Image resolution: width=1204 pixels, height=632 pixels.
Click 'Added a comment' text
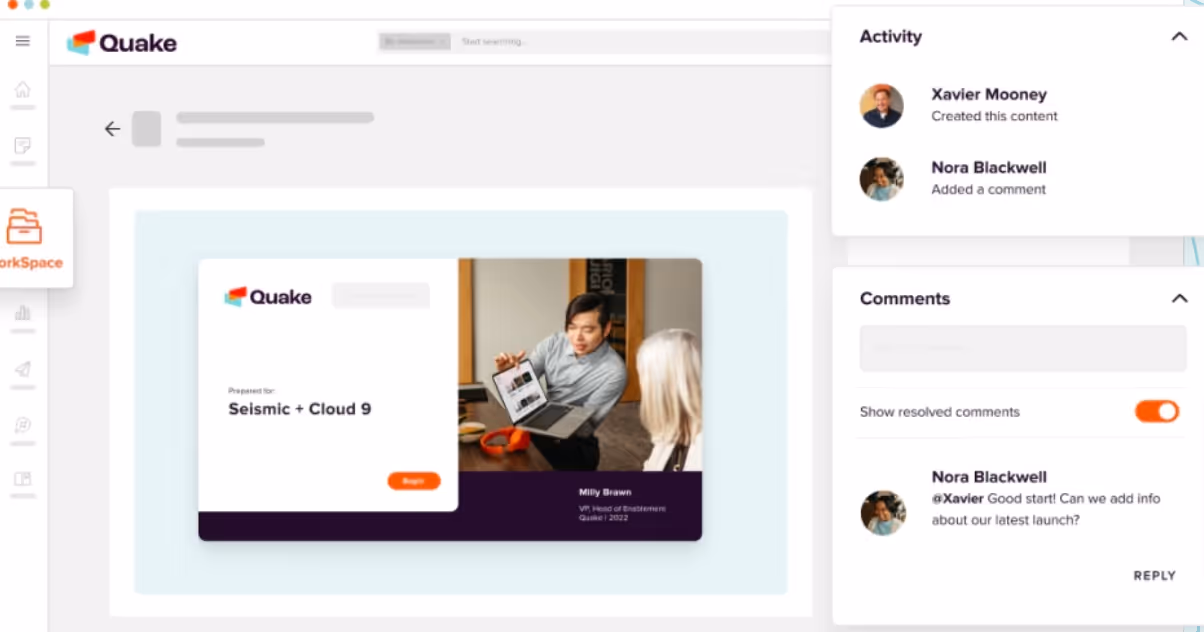[988, 189]
